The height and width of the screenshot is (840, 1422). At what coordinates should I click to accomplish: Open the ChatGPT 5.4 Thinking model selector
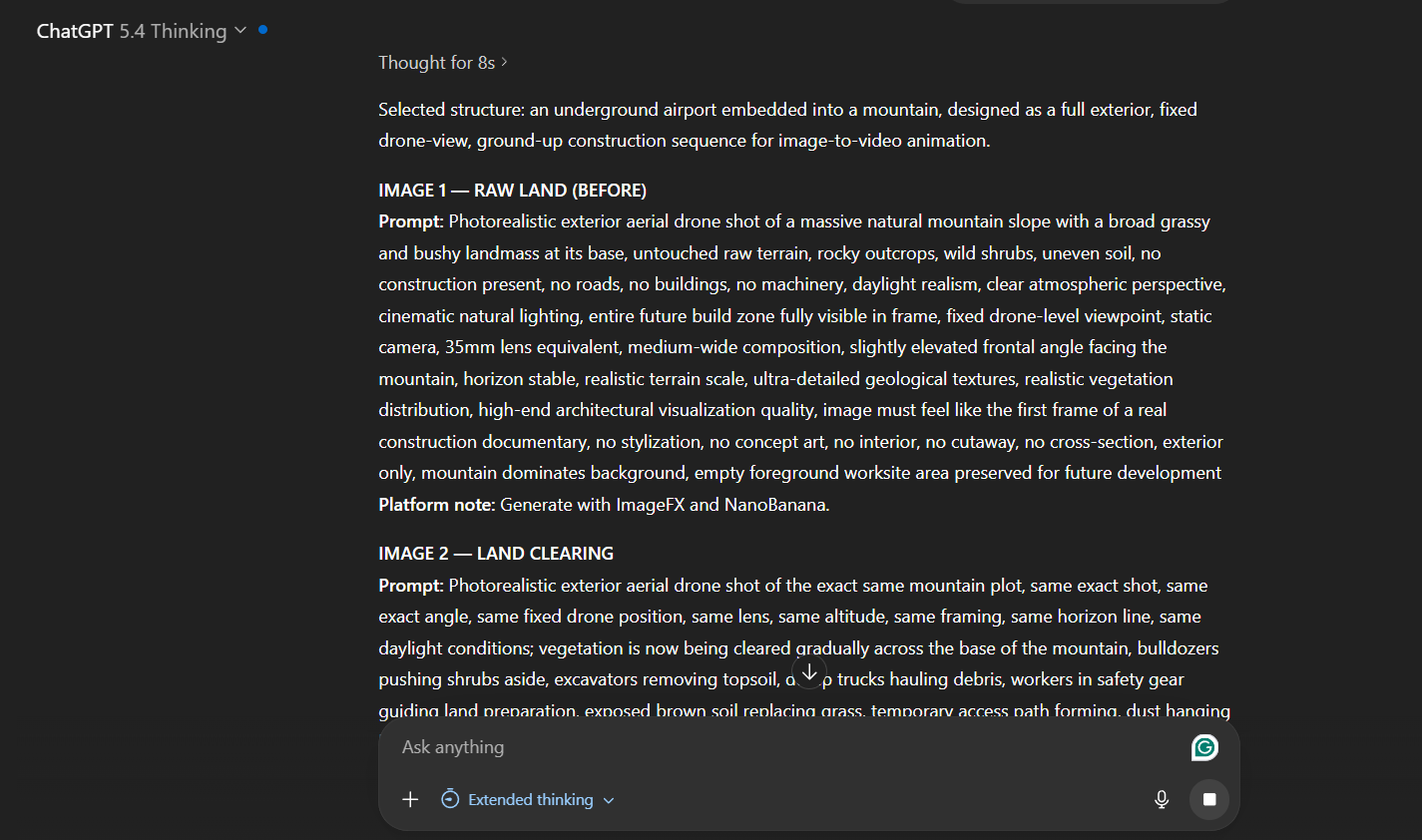(141, 31)
